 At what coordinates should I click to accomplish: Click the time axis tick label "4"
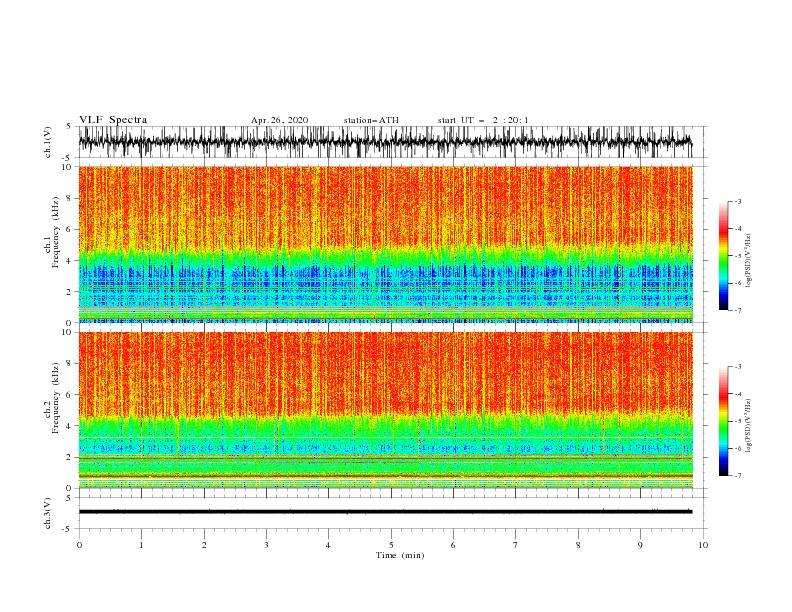click(328, 545)
